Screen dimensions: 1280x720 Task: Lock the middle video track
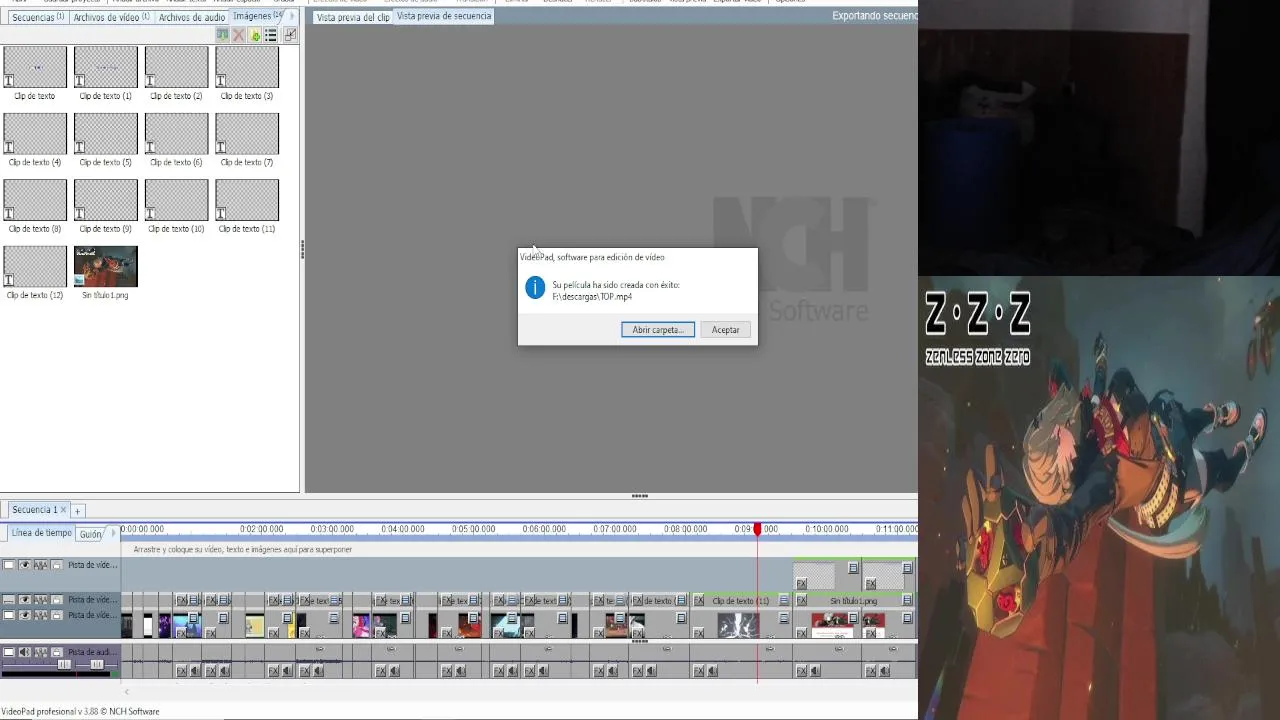coord(57,600)
